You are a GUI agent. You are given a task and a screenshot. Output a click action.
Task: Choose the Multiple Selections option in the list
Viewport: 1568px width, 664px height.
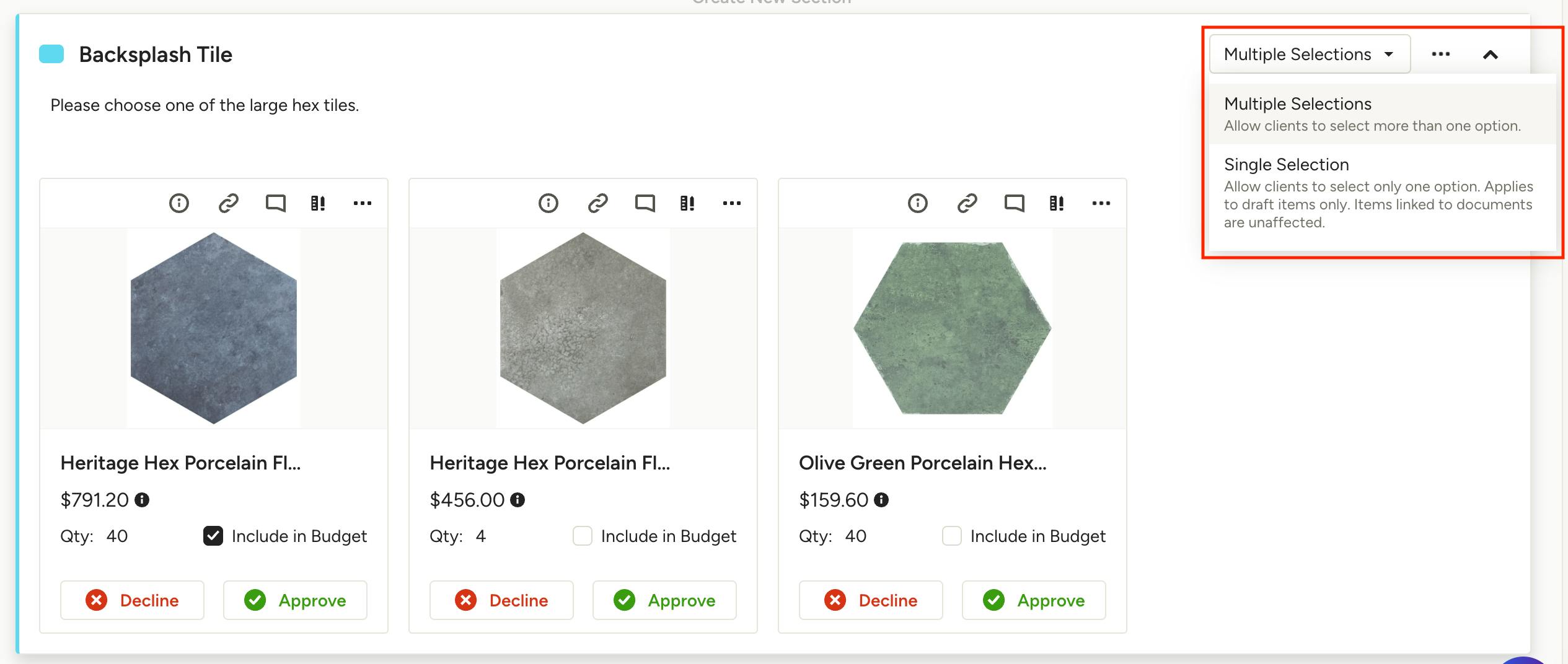pyautogui.click(x=1383, y=114)
